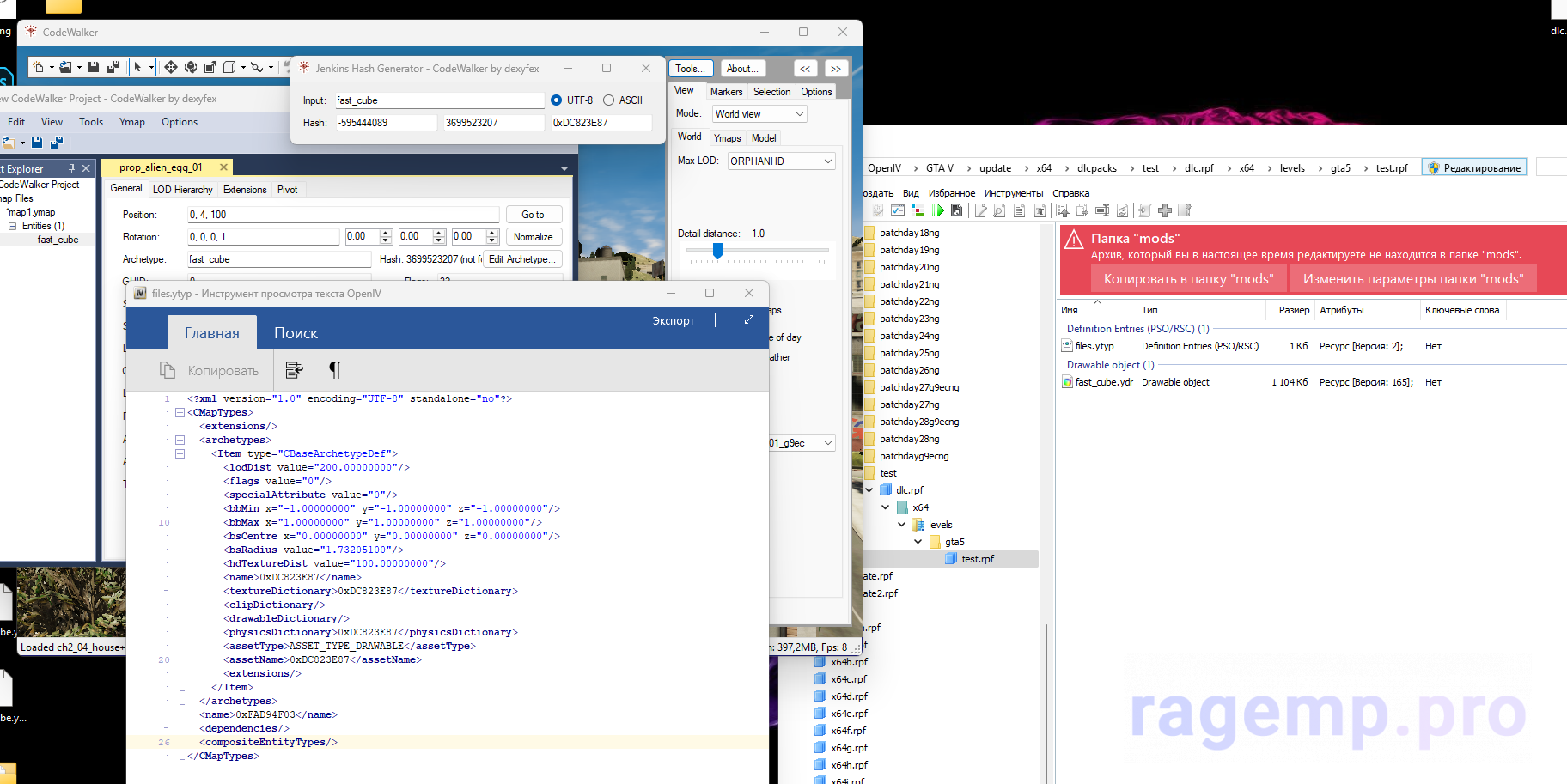Click the Редактирование edit mode button in OpenIV

(1473, 168)
